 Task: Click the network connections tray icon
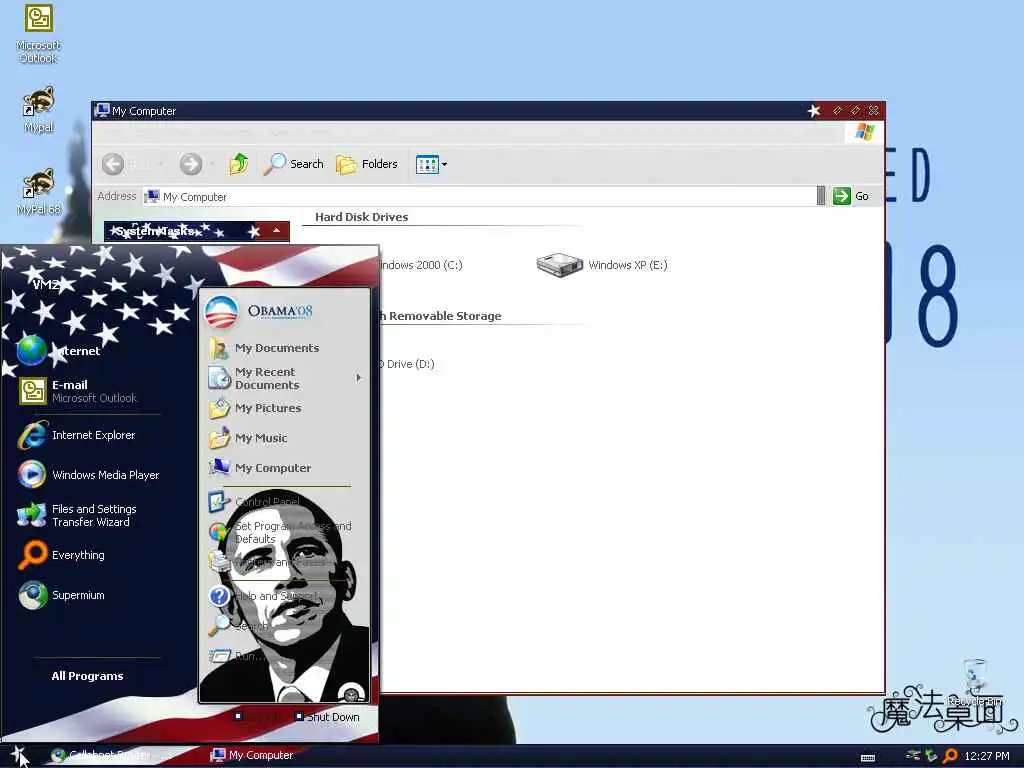(914, 756)
